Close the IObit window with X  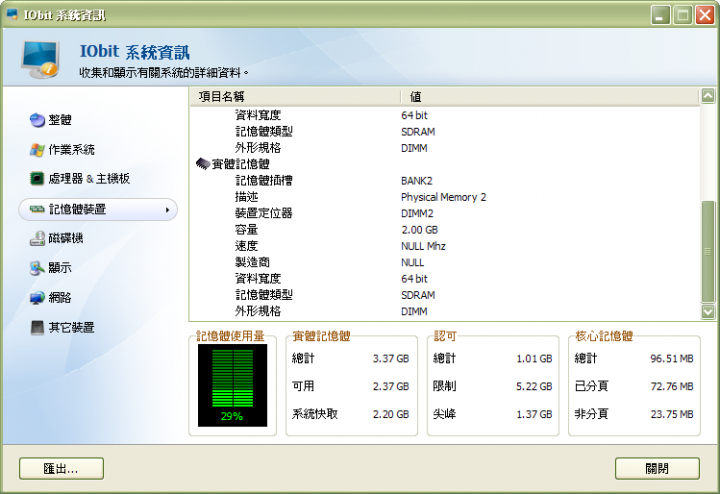pos(704,15)
